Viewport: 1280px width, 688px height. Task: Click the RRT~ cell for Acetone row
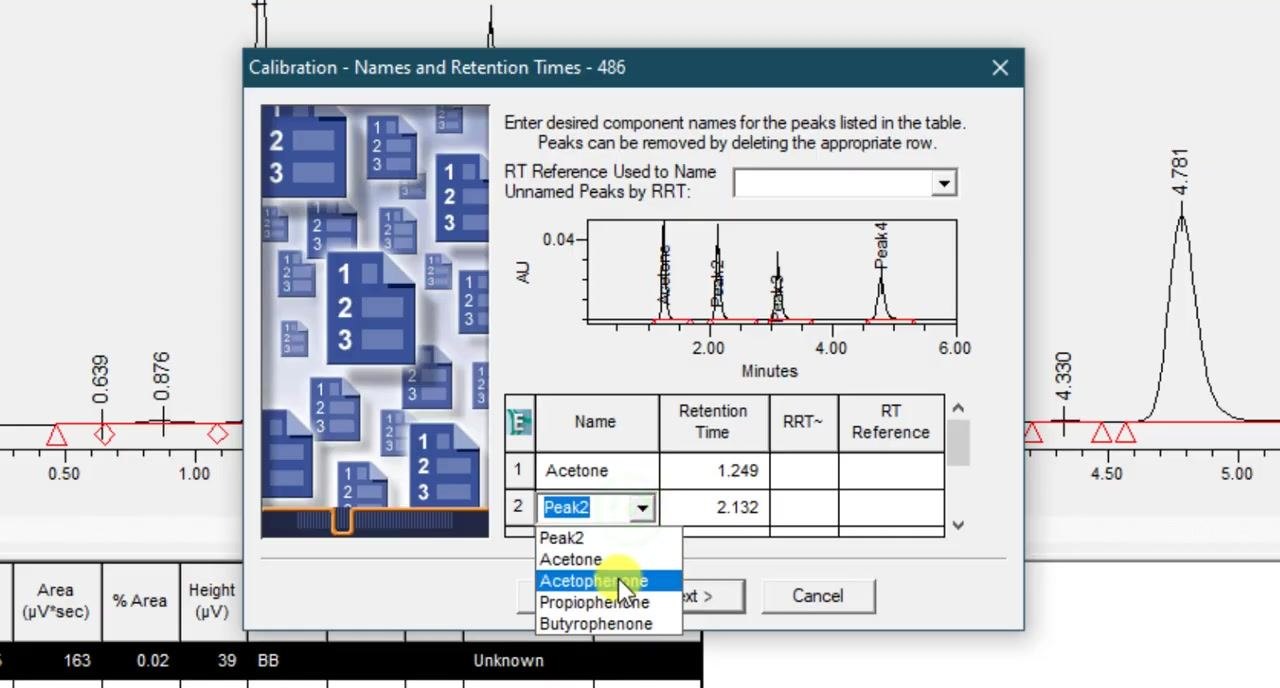click(x=803, y=471)
